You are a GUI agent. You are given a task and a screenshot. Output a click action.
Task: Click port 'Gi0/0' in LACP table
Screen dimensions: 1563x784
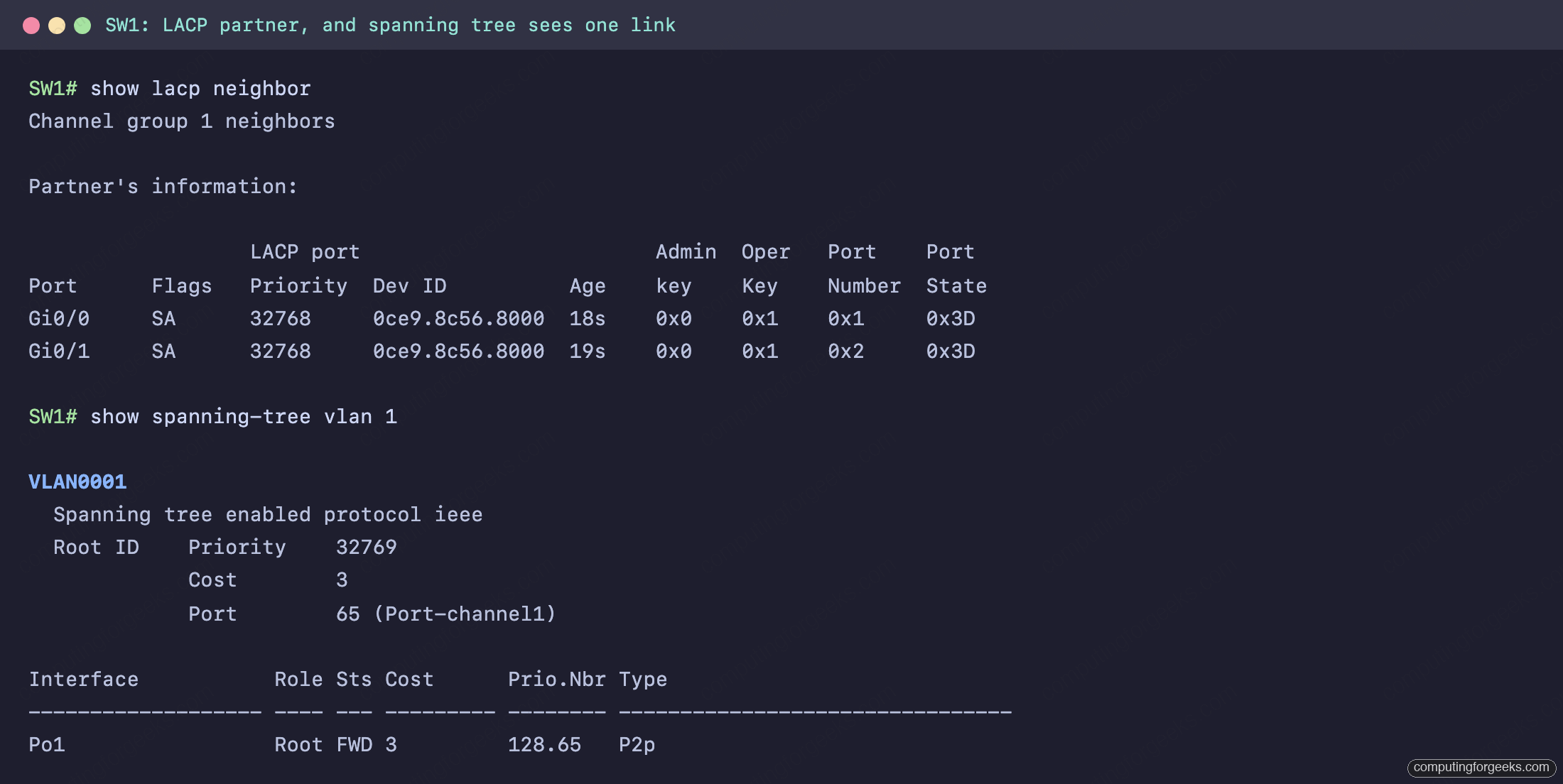(x=59, y=319)
